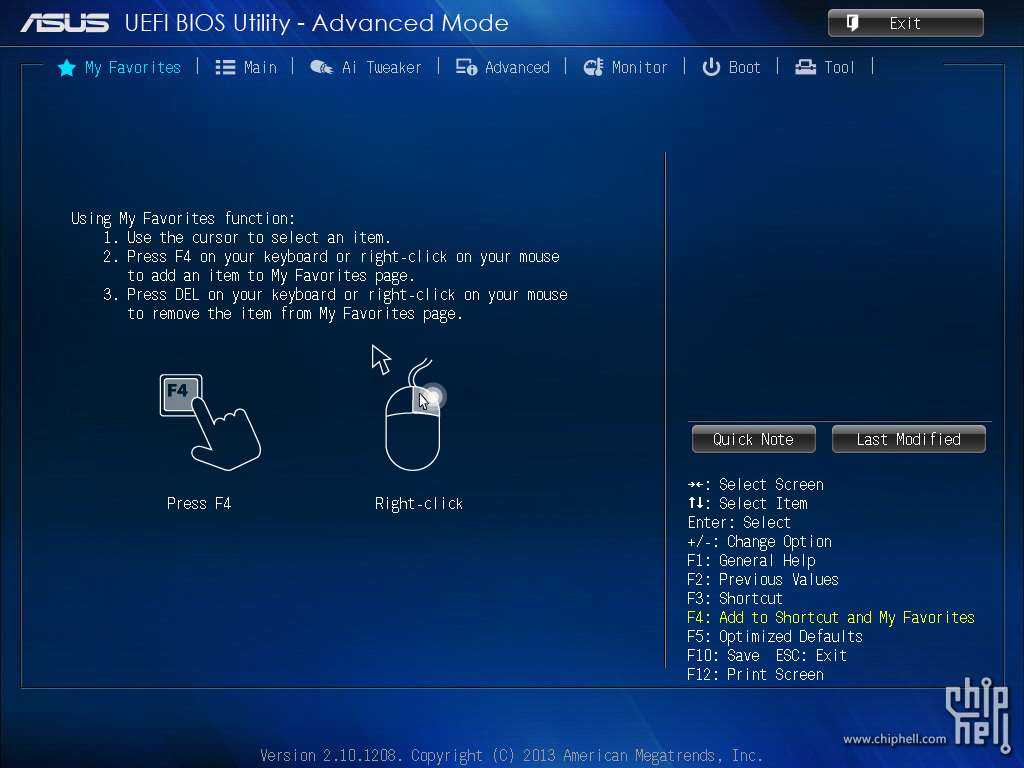Click the 'F2: Previous Values' hint

(763, 579)
